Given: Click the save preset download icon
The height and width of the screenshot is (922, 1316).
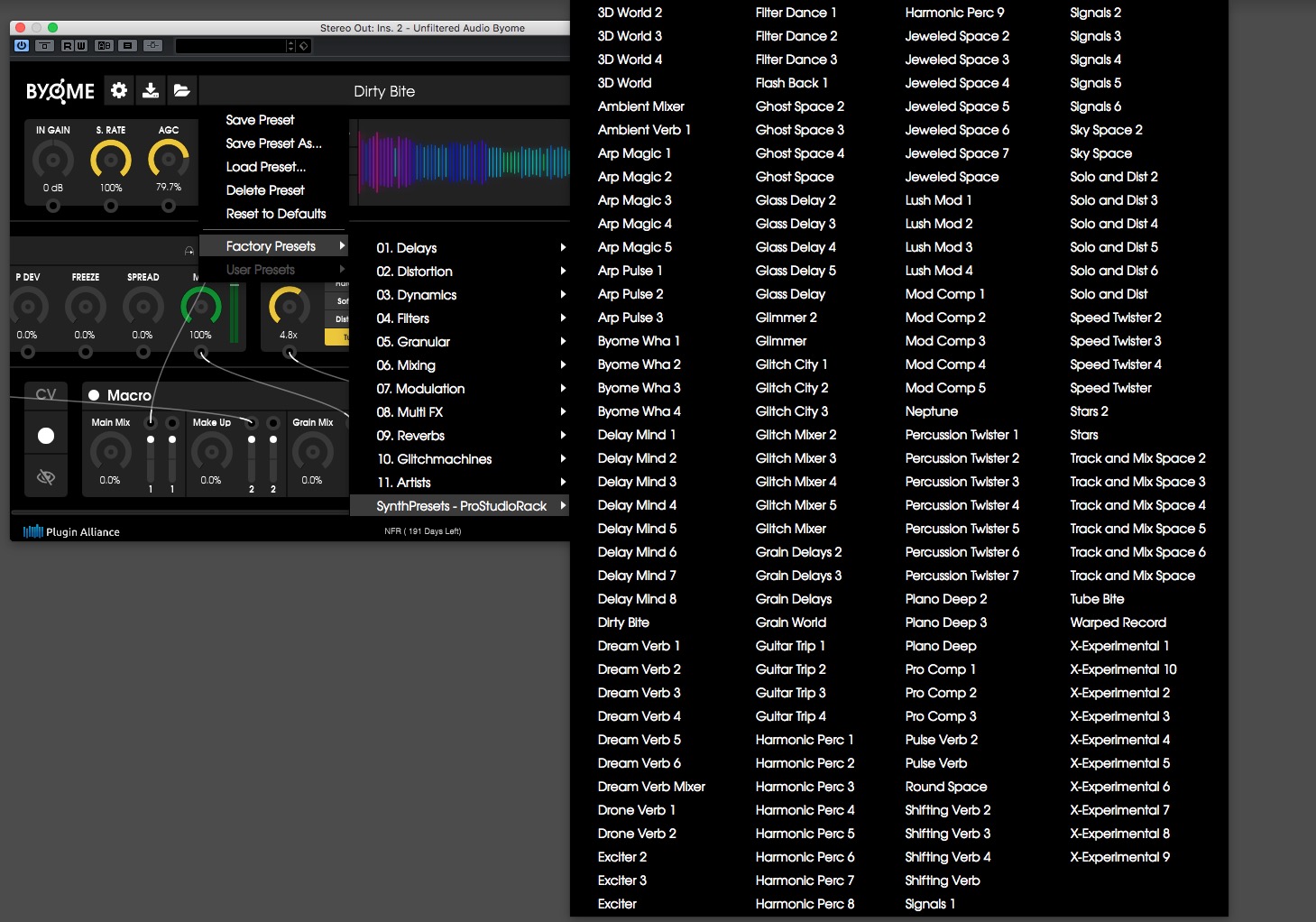Looking at the screenshot, I should pyautogui.click(x=151, y=90).
